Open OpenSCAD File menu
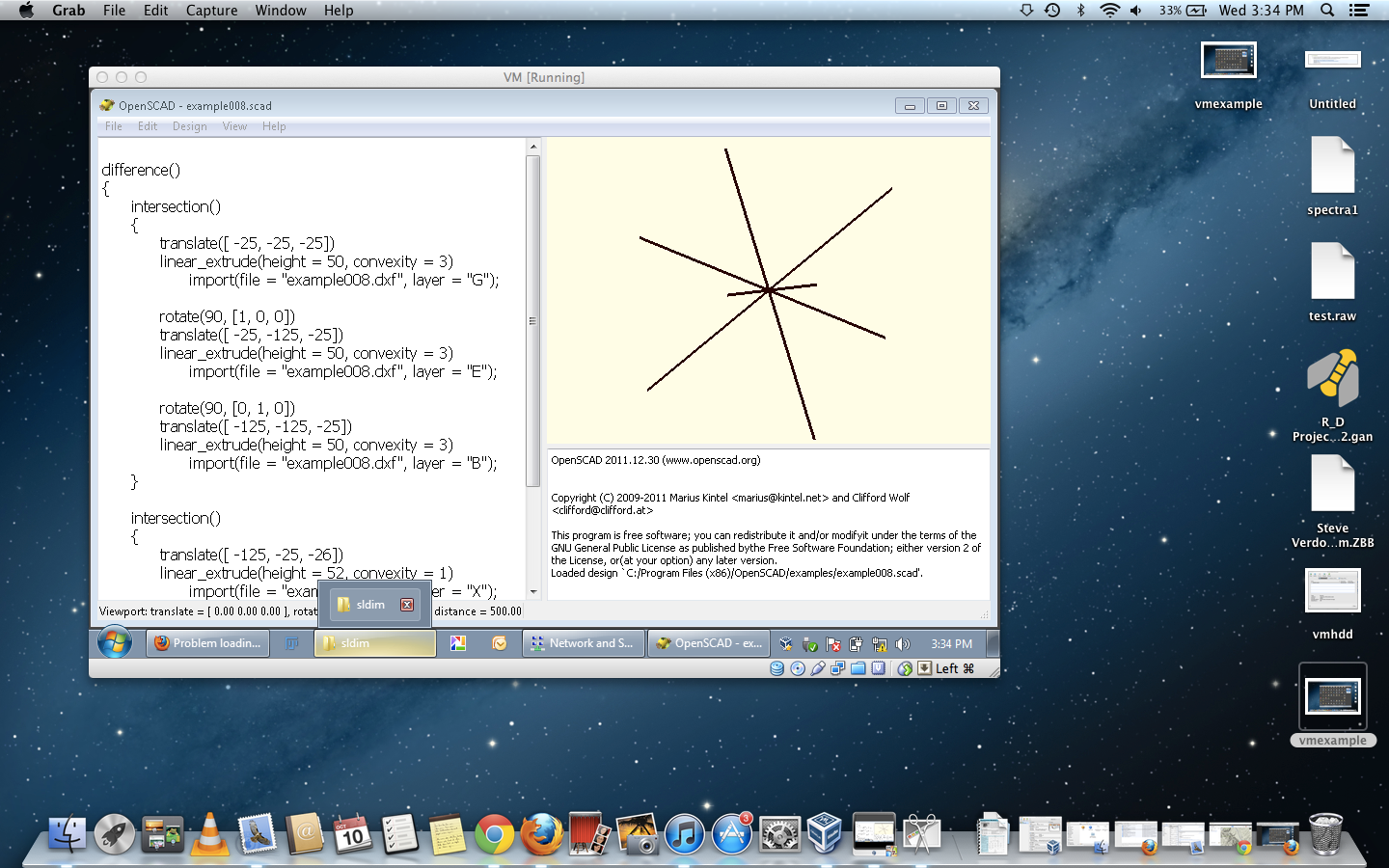 [114, 126]
